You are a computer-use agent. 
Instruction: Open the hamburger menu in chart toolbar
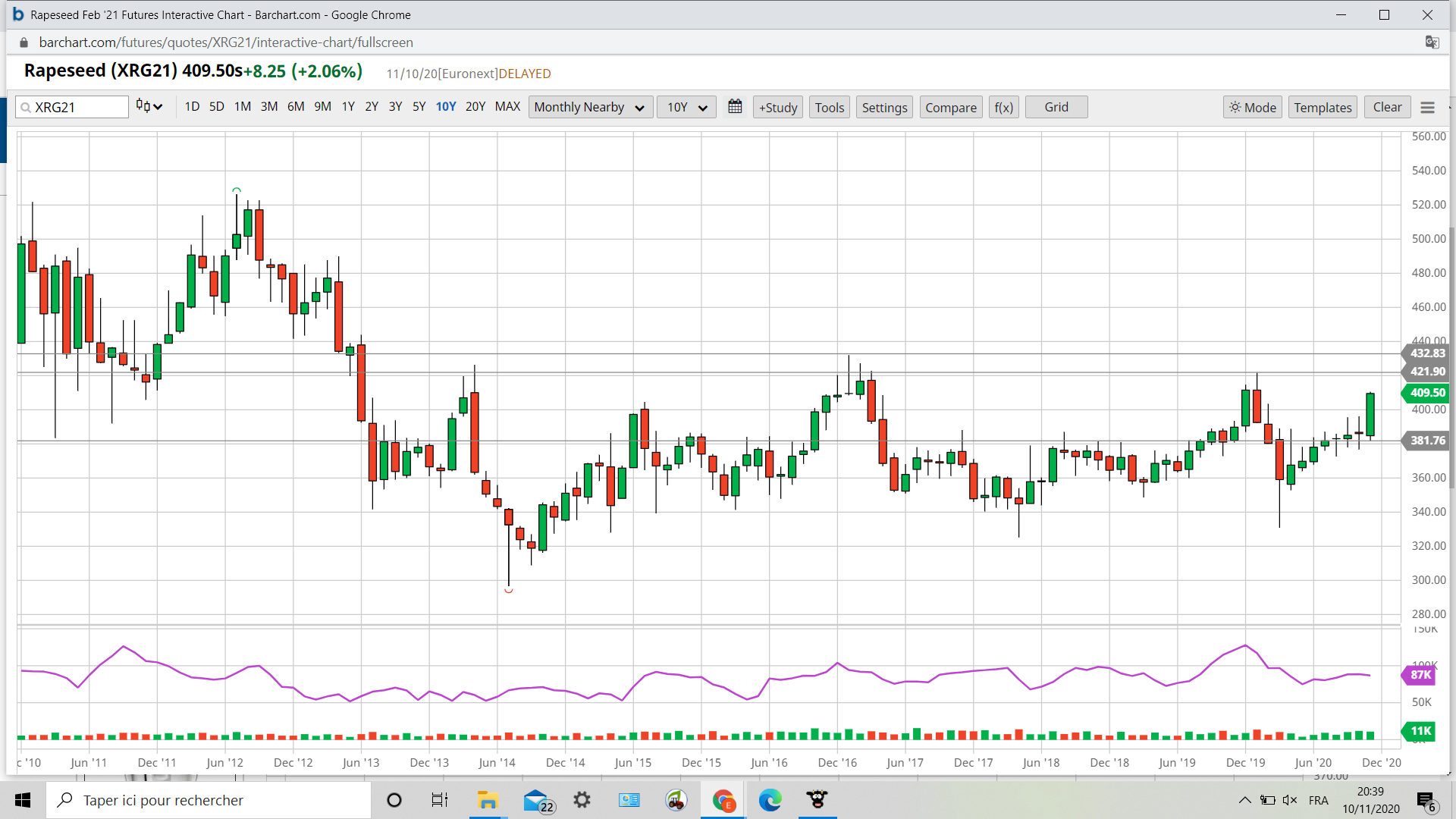[1427, 108]
